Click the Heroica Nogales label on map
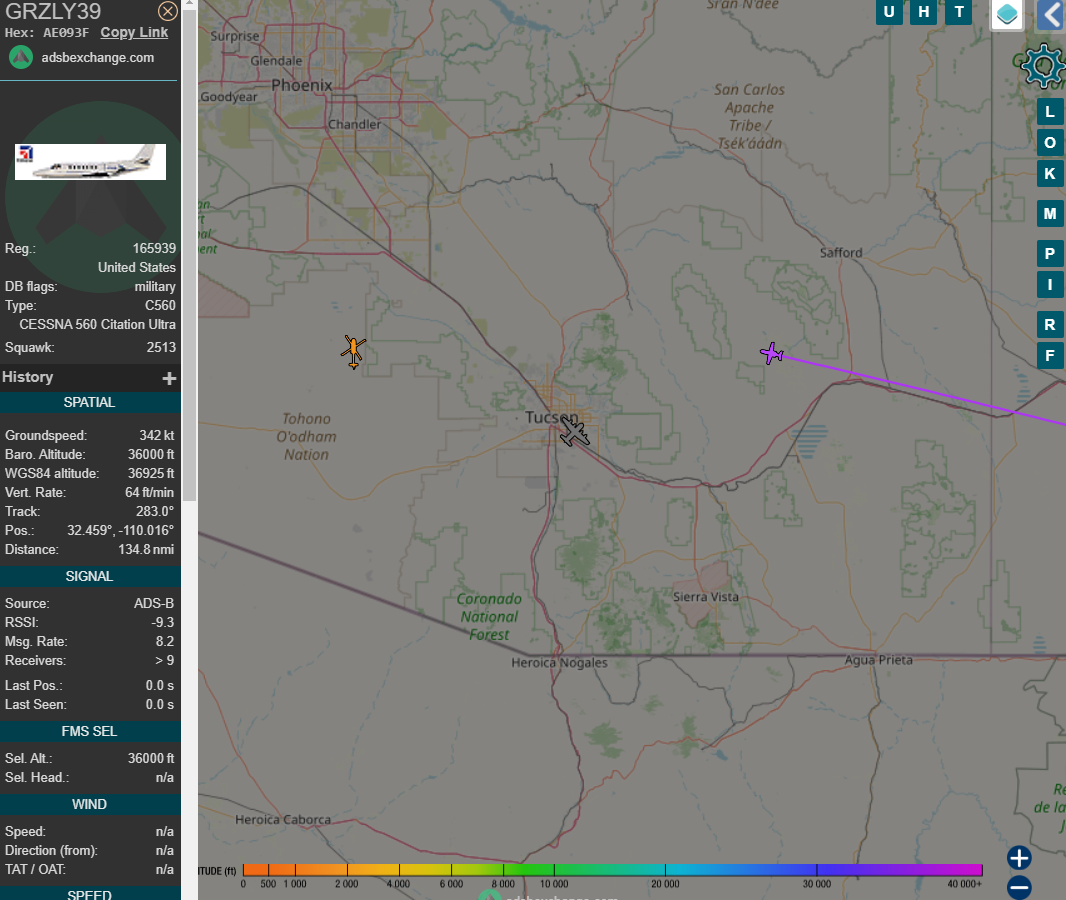 coord(560,663)
